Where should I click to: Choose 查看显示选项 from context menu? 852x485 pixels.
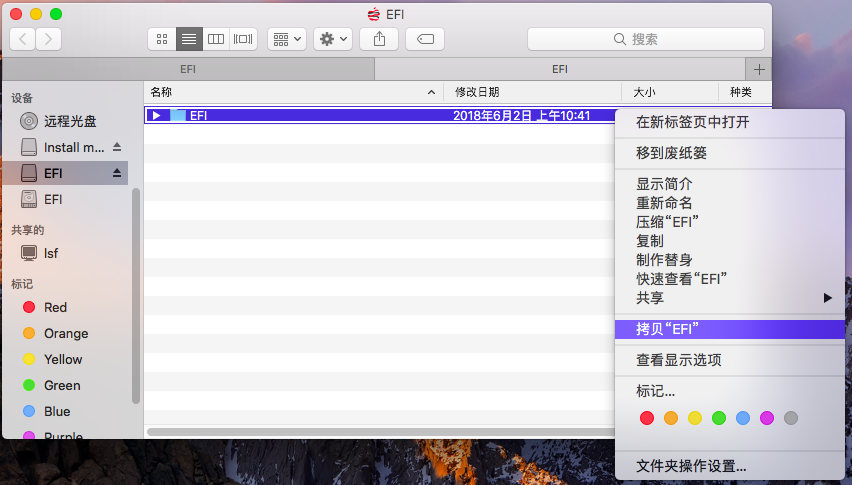pyautogui.click(x=730, y=360)
